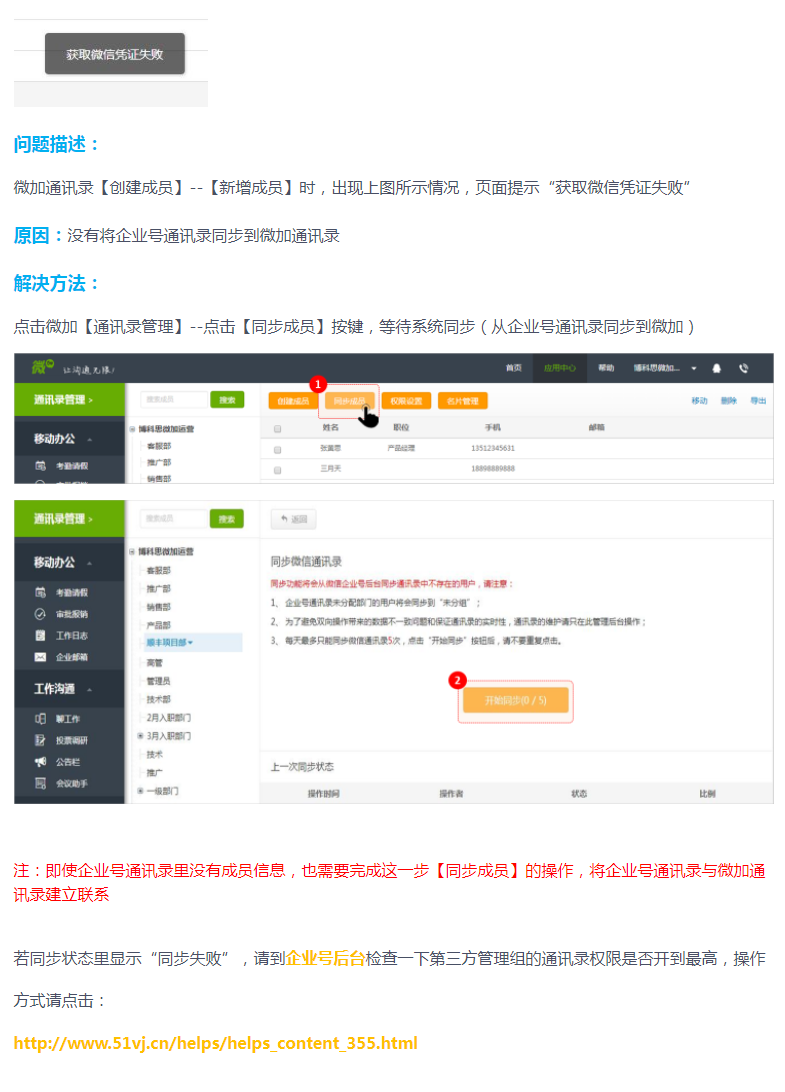Select 客服部 in the sync page tree
Screen dimensions: 785x1092
158,570
